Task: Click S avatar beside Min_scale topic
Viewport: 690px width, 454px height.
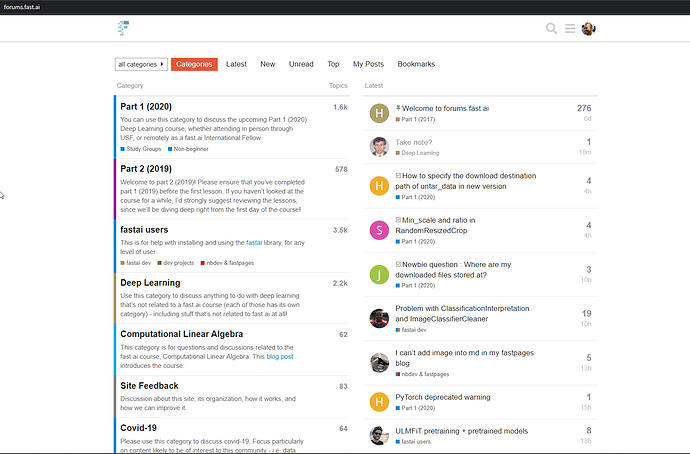Action: [379, 230]
